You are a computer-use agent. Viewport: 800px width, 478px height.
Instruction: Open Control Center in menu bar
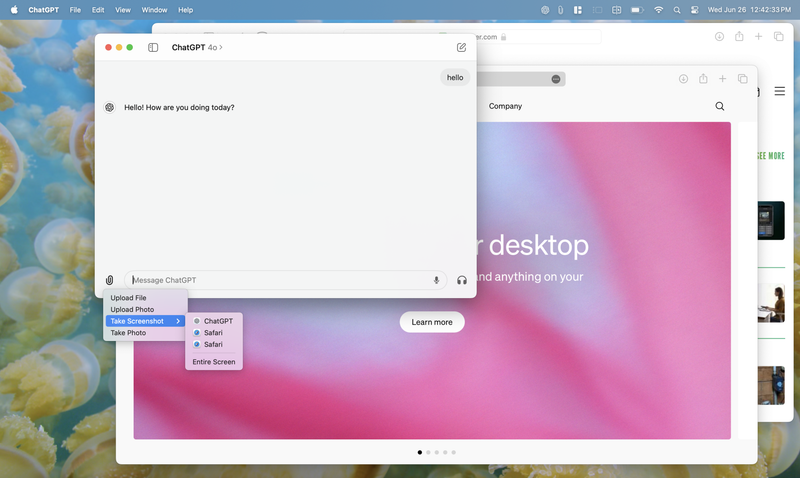point(694,10)
